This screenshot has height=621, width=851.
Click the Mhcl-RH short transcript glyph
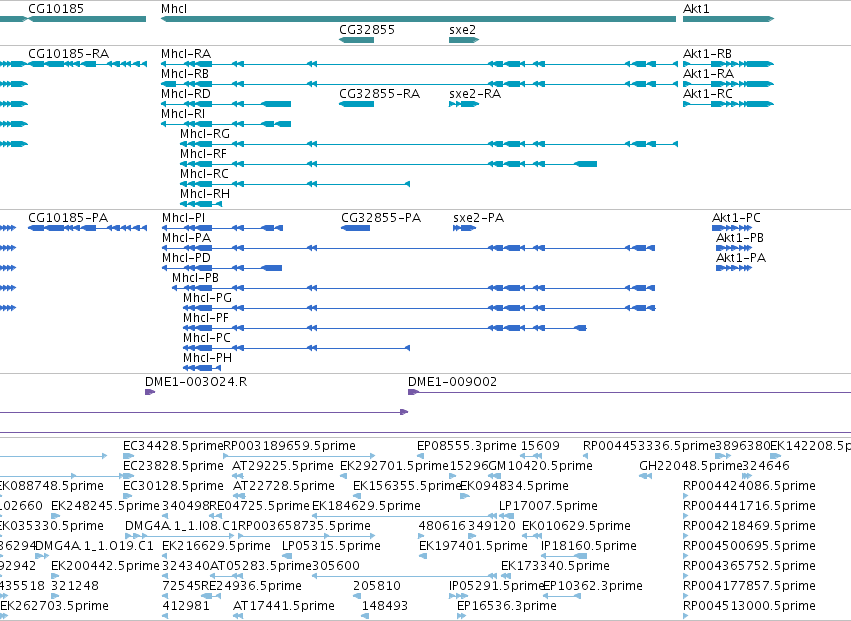[201, 204]
